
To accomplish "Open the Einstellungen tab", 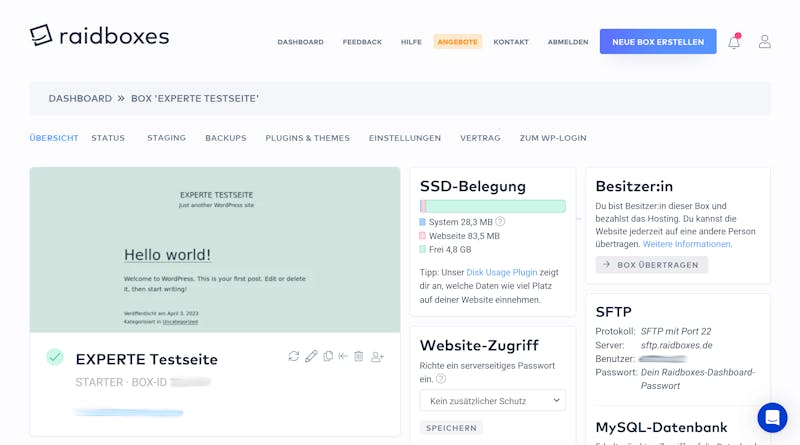I will [x=405, y=138].
